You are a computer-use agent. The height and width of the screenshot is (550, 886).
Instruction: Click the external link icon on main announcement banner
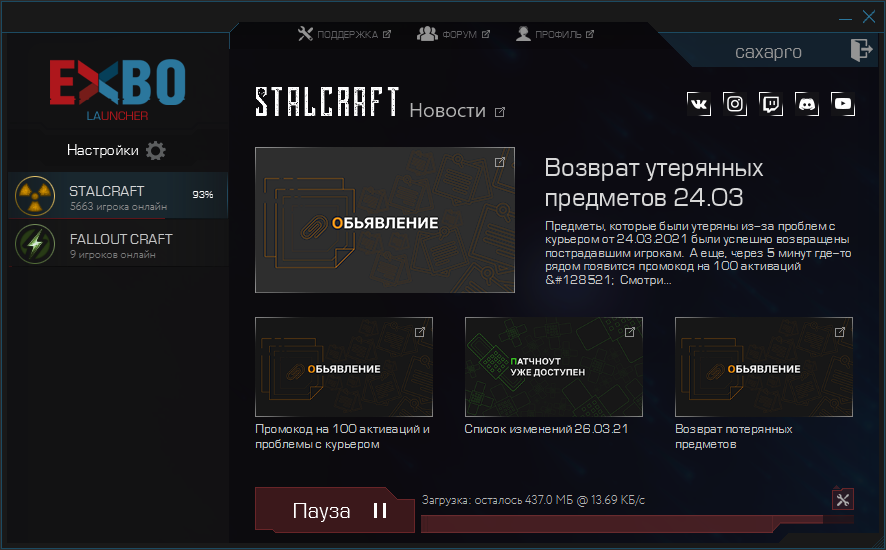pos(500,162)
